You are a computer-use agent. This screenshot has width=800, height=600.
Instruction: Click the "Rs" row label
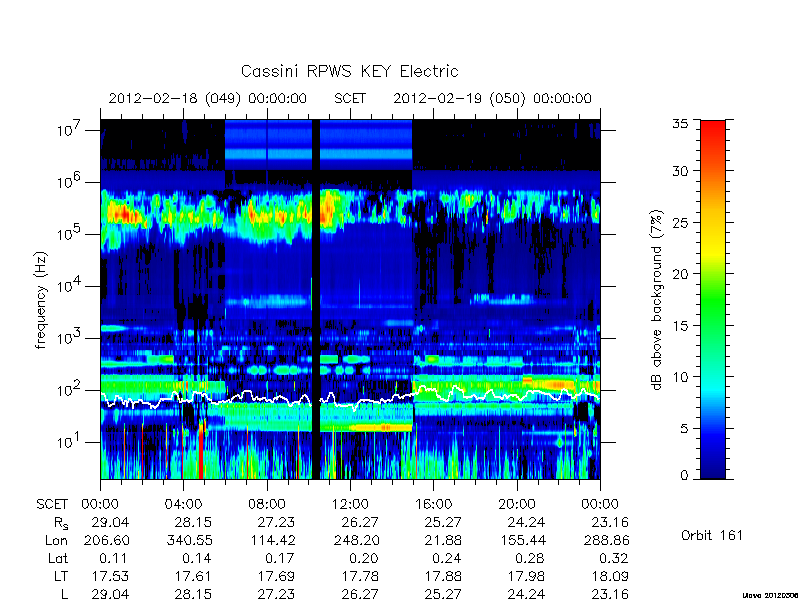click(60, 523)
